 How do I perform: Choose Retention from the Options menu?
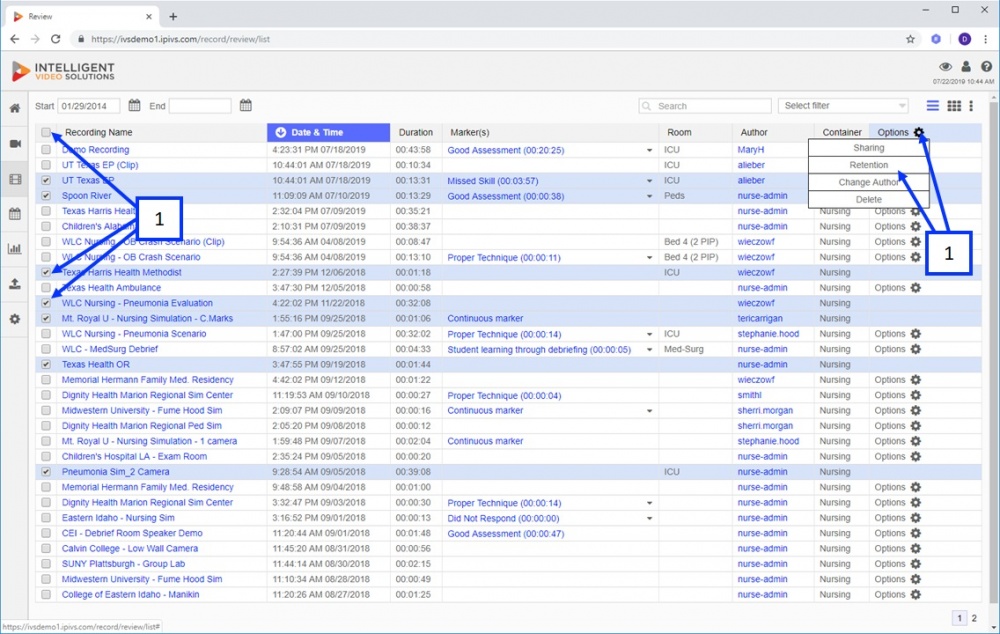(869, 165)
